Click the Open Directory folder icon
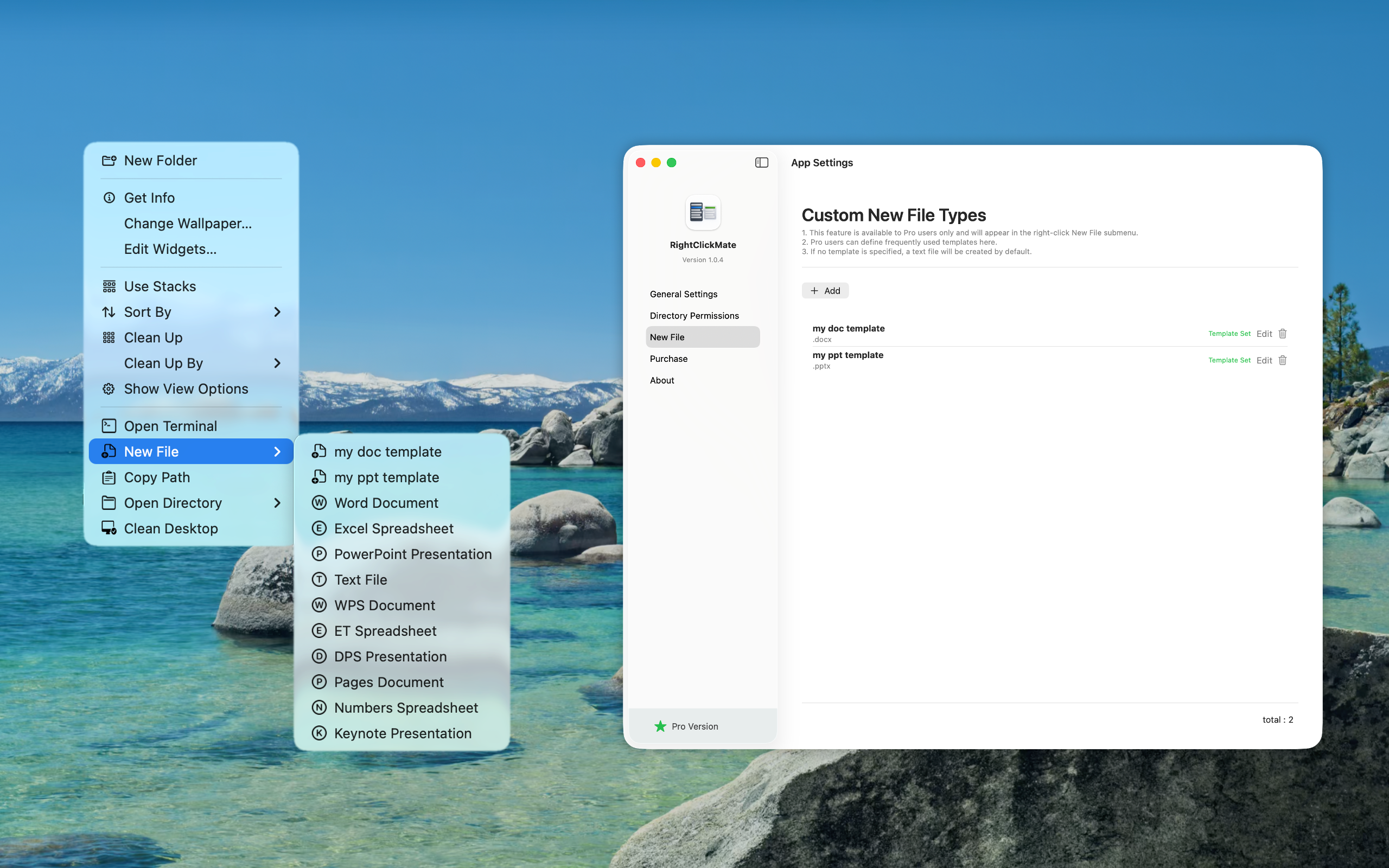 click(109, 503)
